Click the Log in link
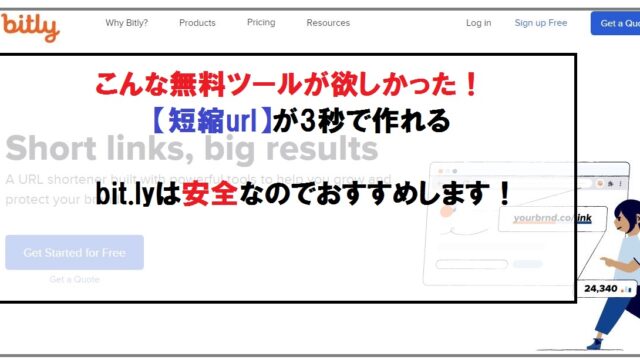The height and width of the screenshot is (360, 640). coord(478,23)
